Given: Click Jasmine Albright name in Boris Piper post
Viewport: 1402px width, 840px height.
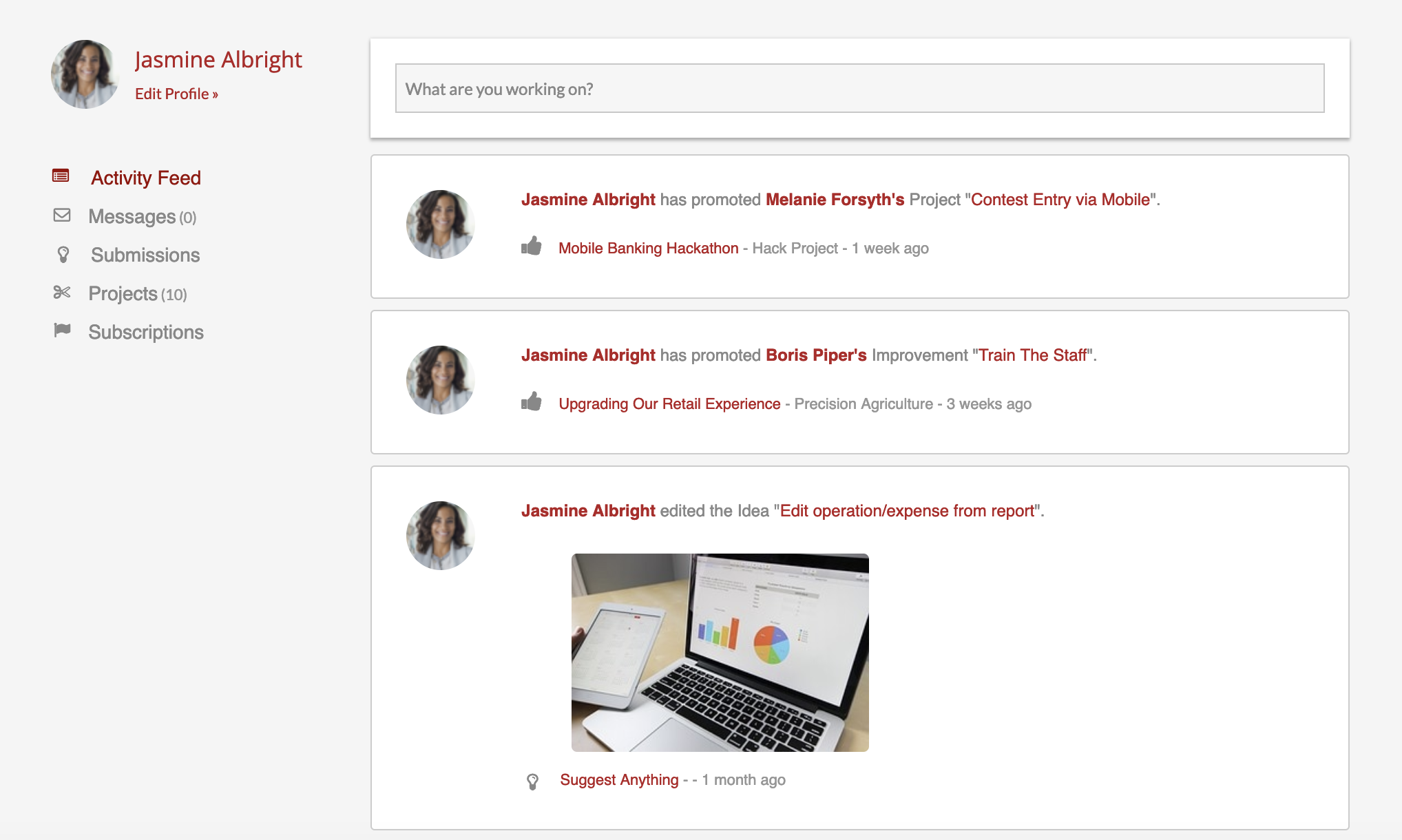Looking at the screenshot, I should pos(588,355).
